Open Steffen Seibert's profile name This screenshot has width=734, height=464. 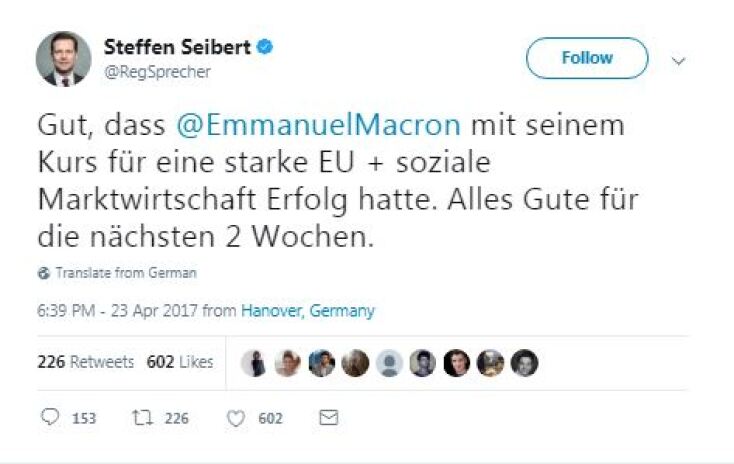(x=178, y=47)
